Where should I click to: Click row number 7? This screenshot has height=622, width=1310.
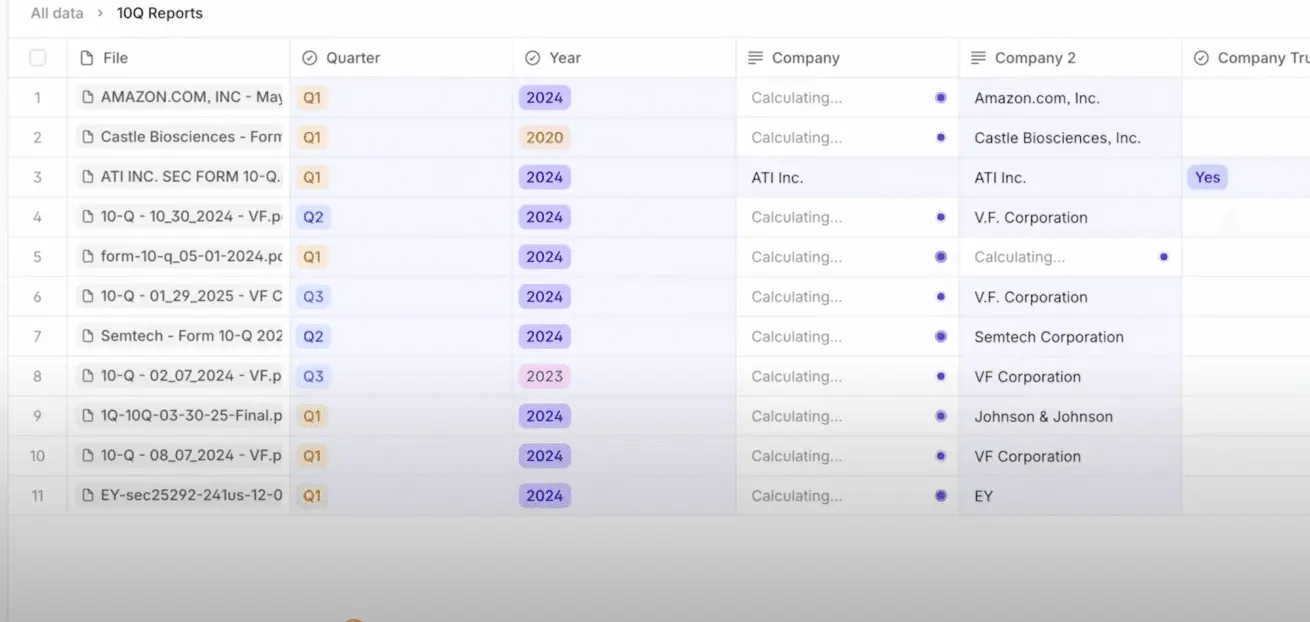(38, 337)
